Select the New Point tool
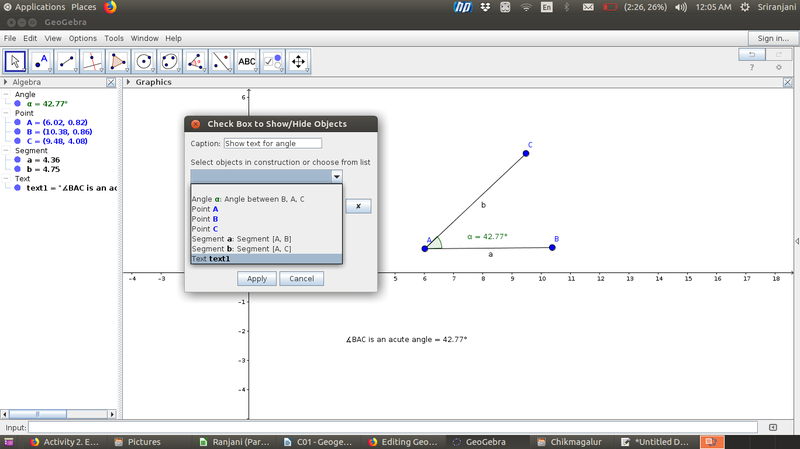Viewport: 800px width, 449px height. click(x=43, y=61)
